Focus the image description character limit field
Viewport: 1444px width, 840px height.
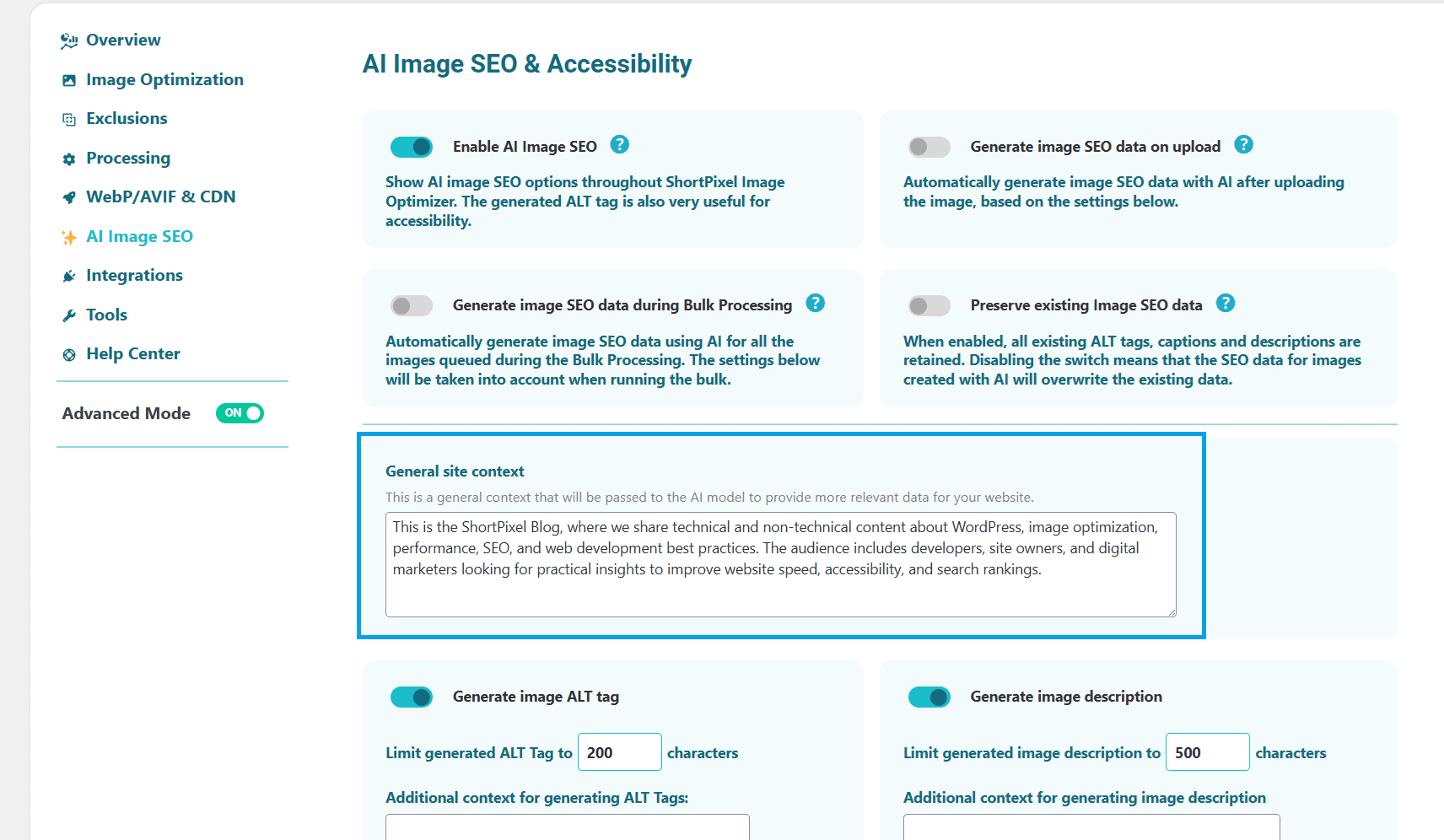[x=1206, y=752]
